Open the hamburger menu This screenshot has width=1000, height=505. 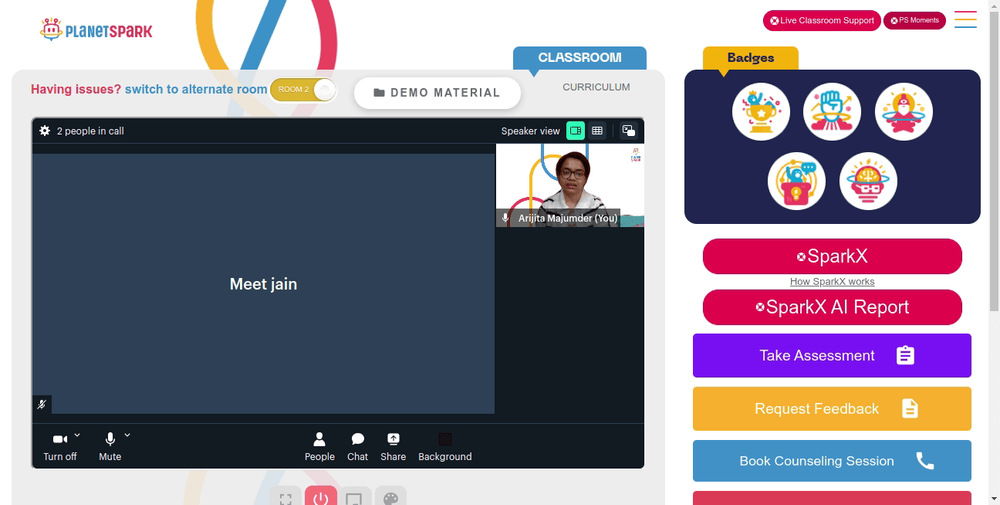[966, 20]
